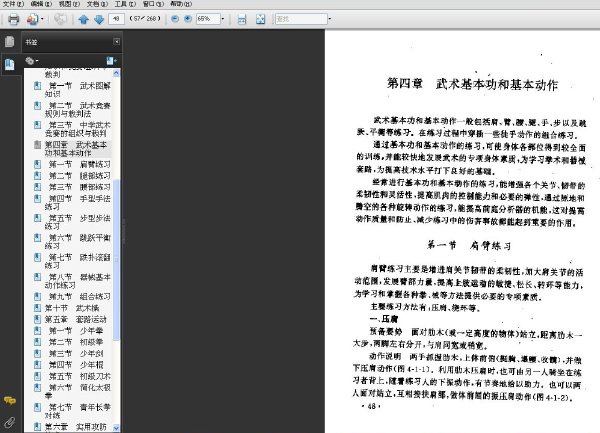The image size is (600, 433).
Task: Open the attachments paperclip icon
Action: tap(10, 422)
